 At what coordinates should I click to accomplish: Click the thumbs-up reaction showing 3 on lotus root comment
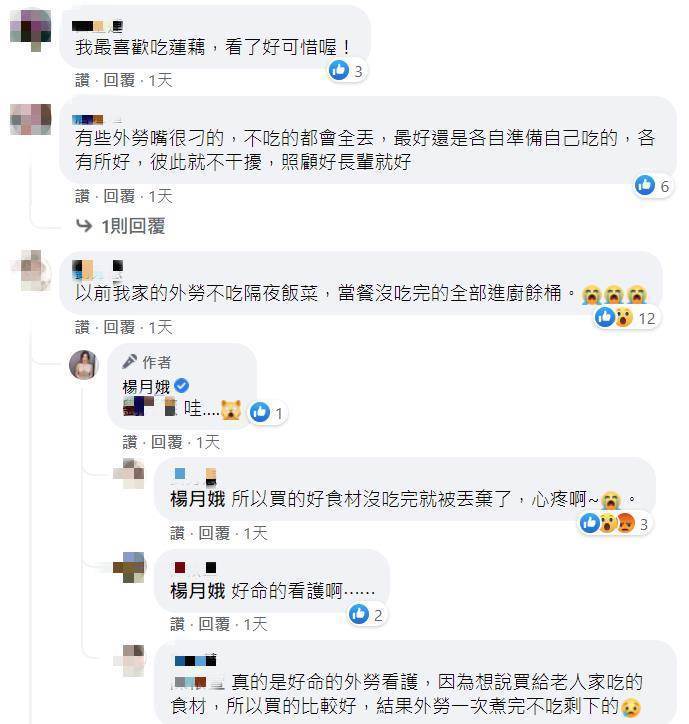(347, 71)
